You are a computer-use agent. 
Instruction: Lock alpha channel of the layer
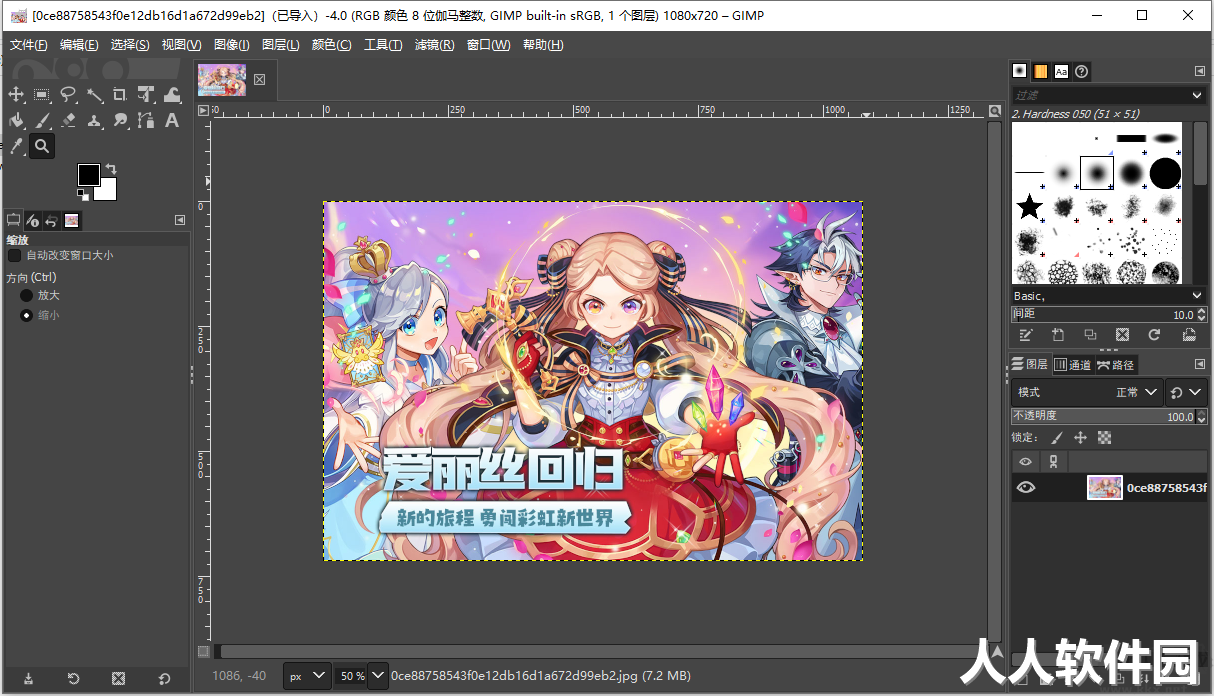pos(1104,438)
